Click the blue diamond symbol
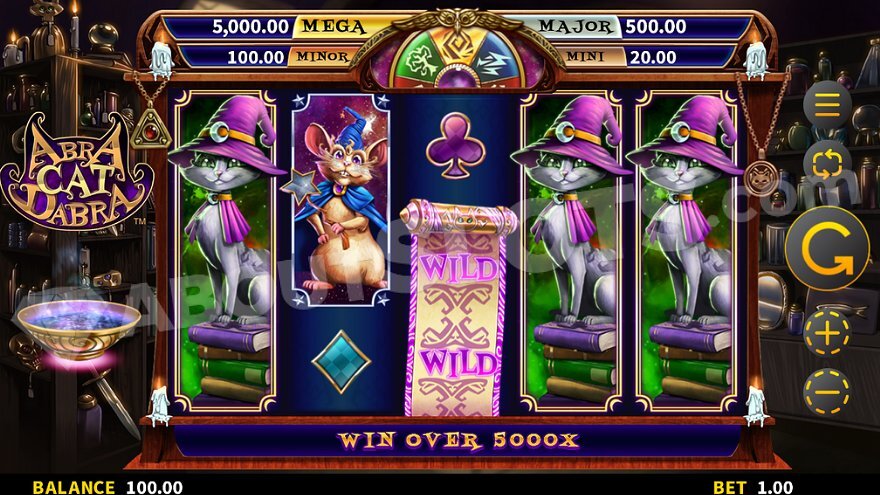 click(341, 361)
